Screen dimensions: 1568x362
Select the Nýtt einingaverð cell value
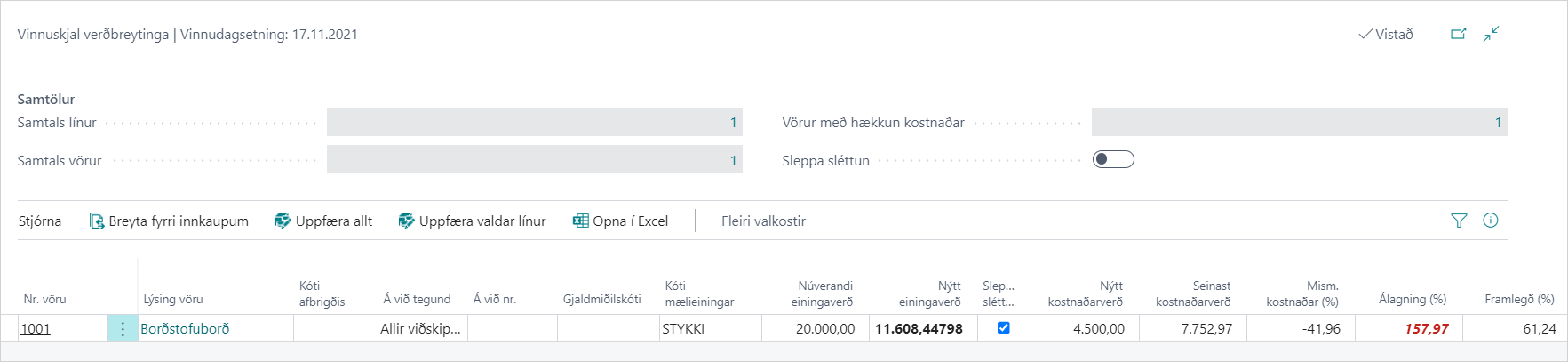pos(919,329)
